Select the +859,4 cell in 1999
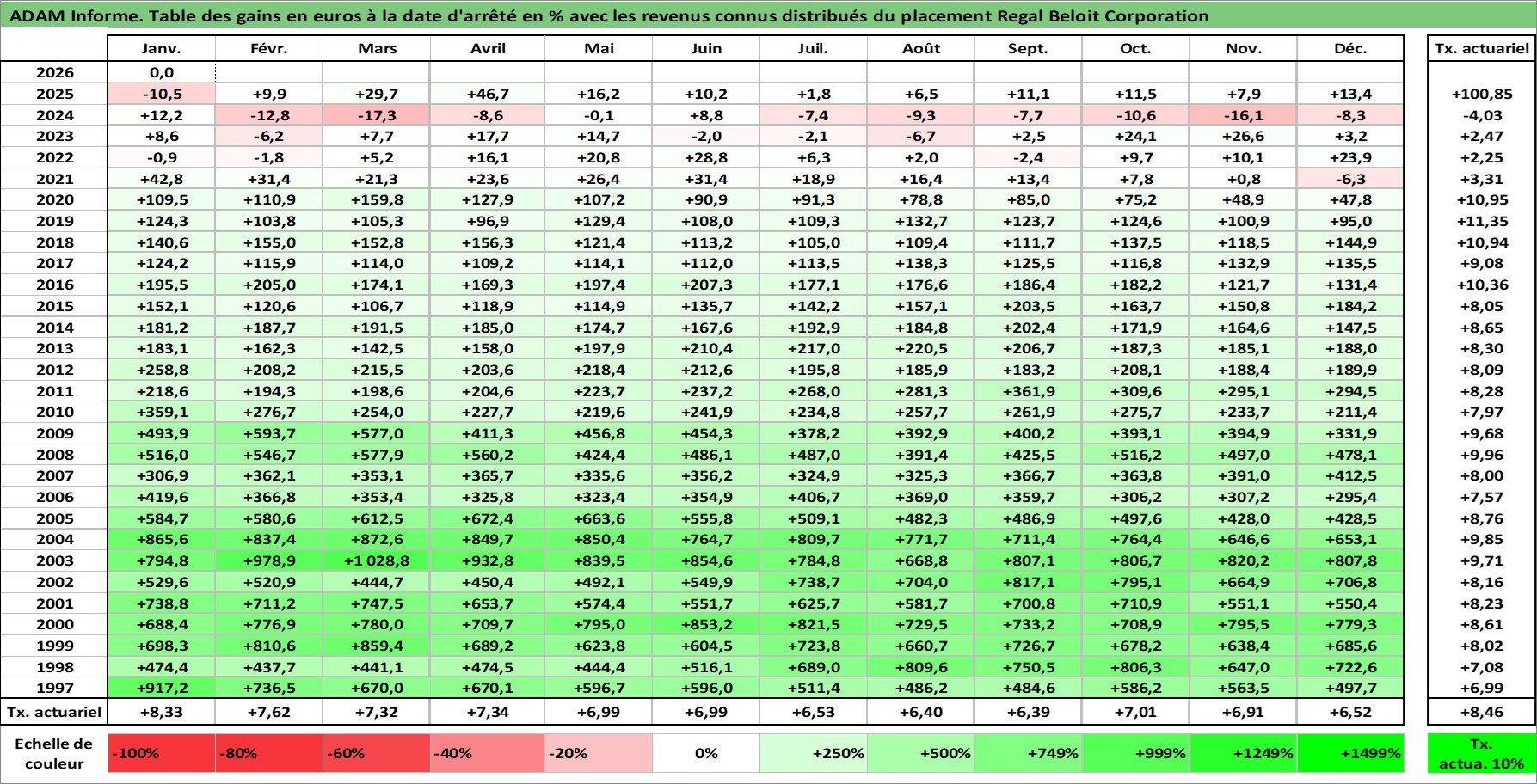 pos(377,646)
